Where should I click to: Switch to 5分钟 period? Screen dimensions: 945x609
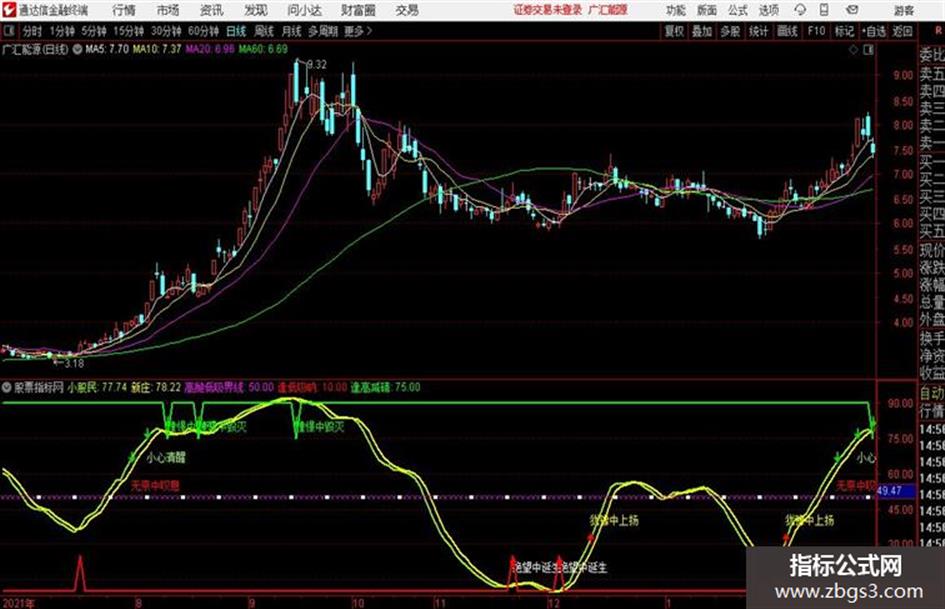point(94,31)
